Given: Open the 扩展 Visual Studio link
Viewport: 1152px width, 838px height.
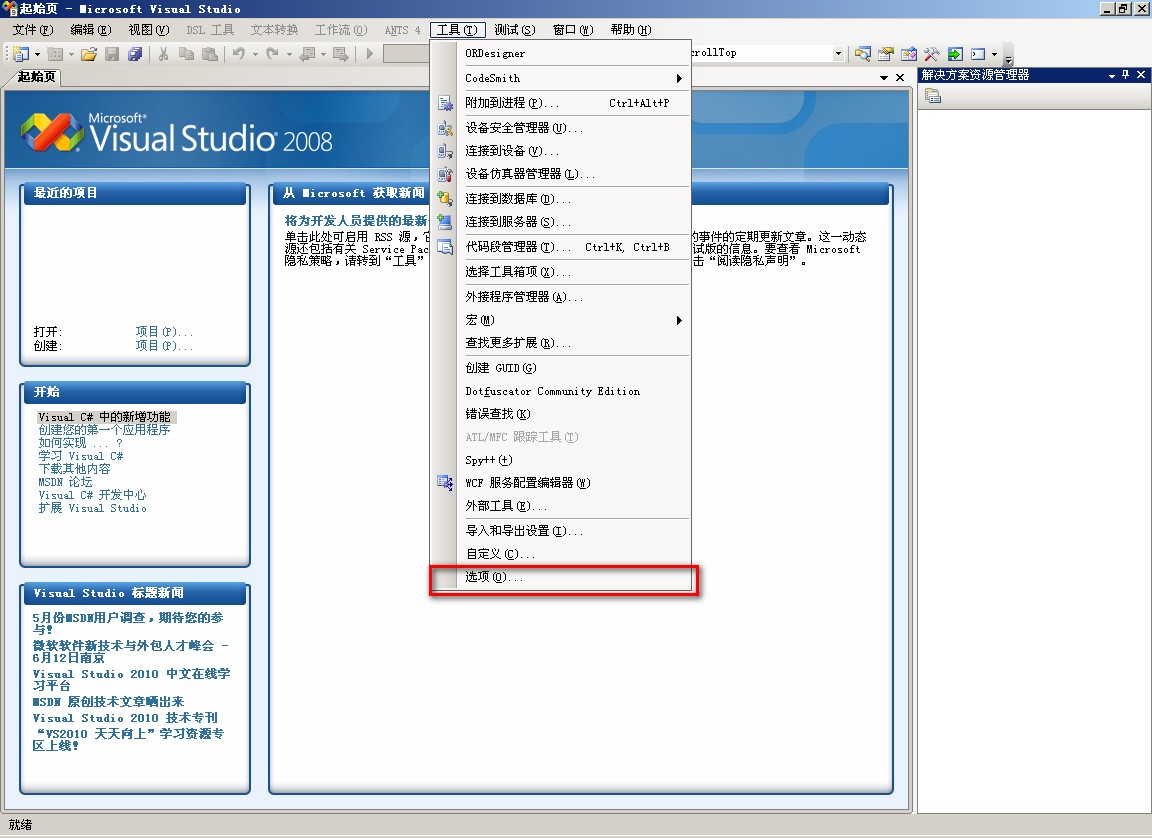Looking at the screenshot, I should (92, 508).
